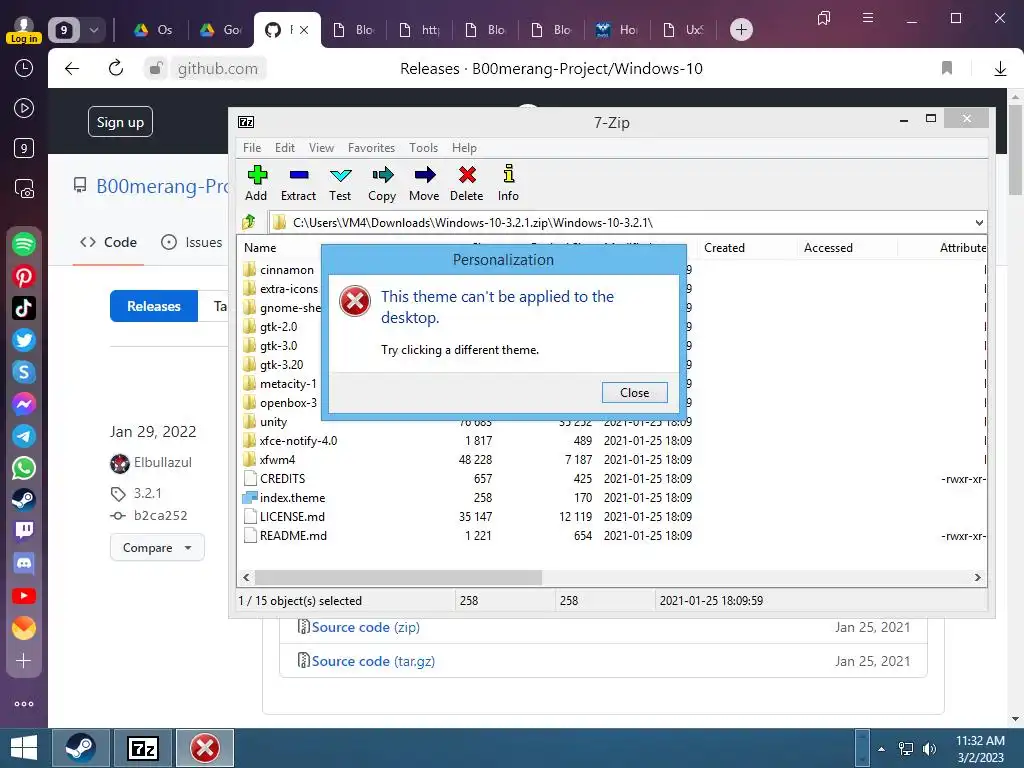The width and height of the screenshot is (1024, 768).
Task: Open the Edit menu in 7-Zip
Action: (285, 148)
